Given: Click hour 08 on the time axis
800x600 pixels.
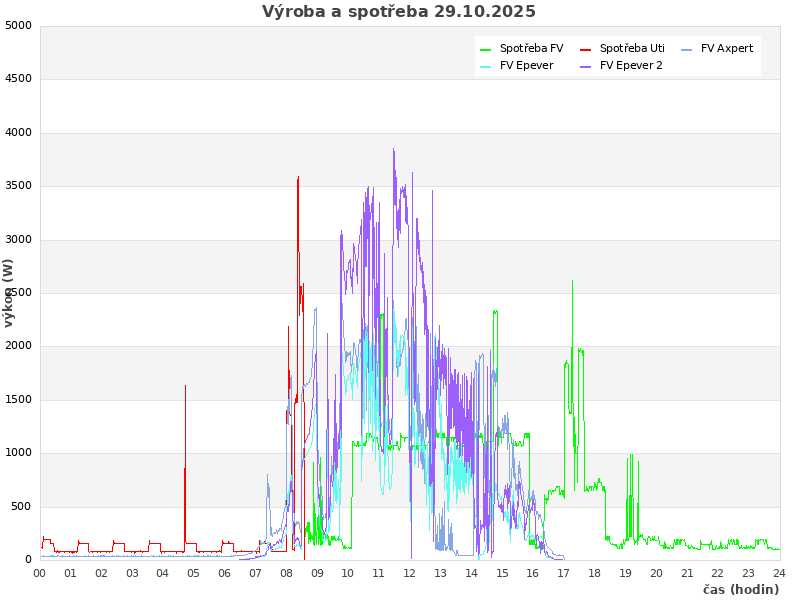Looking at the screenshot, I should [286, 573].
